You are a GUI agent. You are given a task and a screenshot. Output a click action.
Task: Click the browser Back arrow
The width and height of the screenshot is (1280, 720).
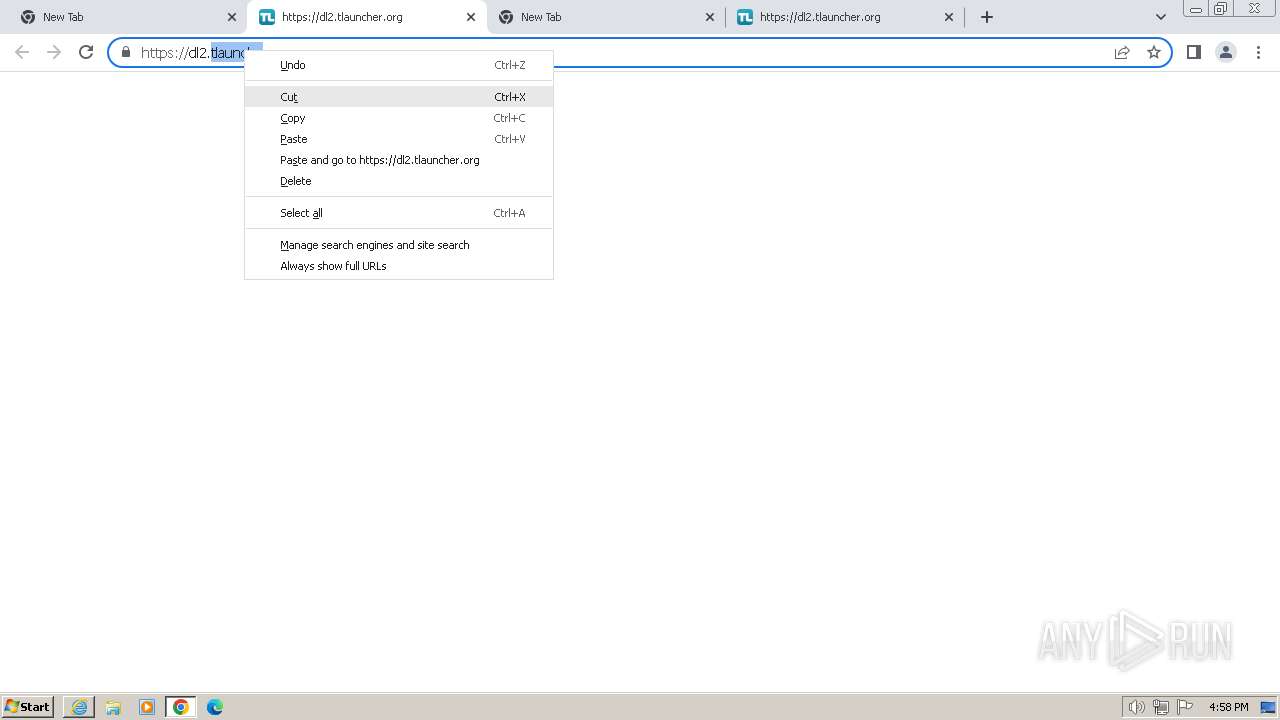pos(22,52)
